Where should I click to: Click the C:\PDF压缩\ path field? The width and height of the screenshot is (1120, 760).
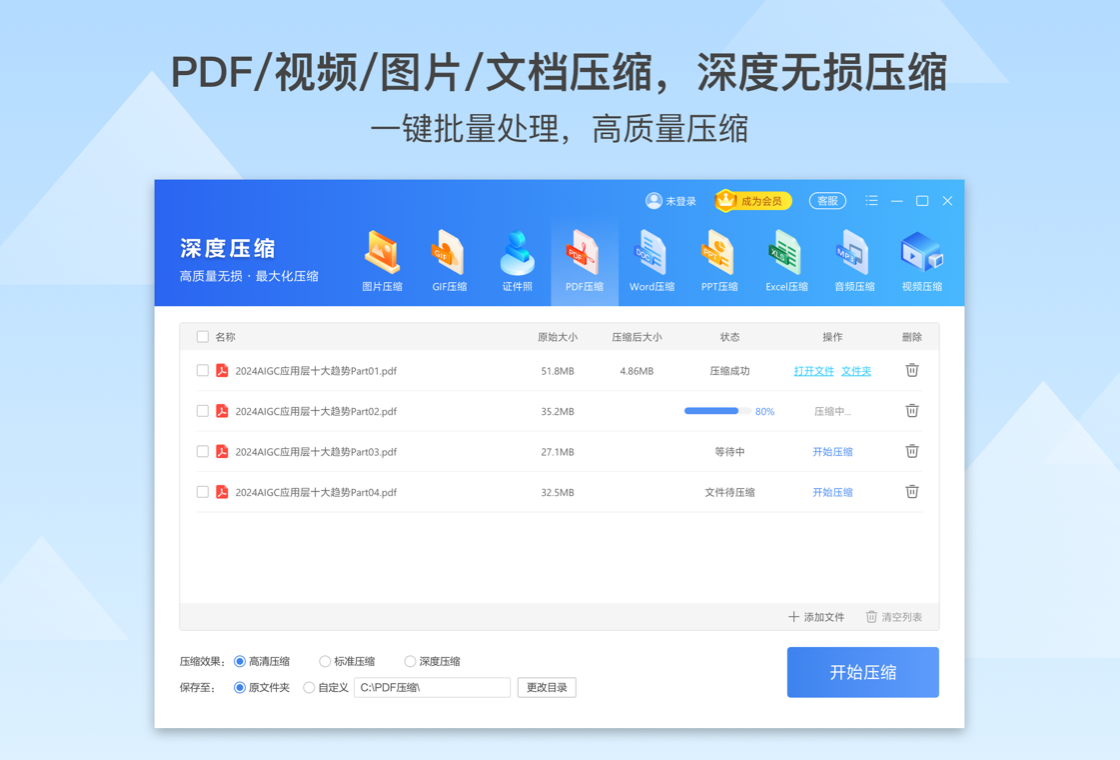pos(432,687)
